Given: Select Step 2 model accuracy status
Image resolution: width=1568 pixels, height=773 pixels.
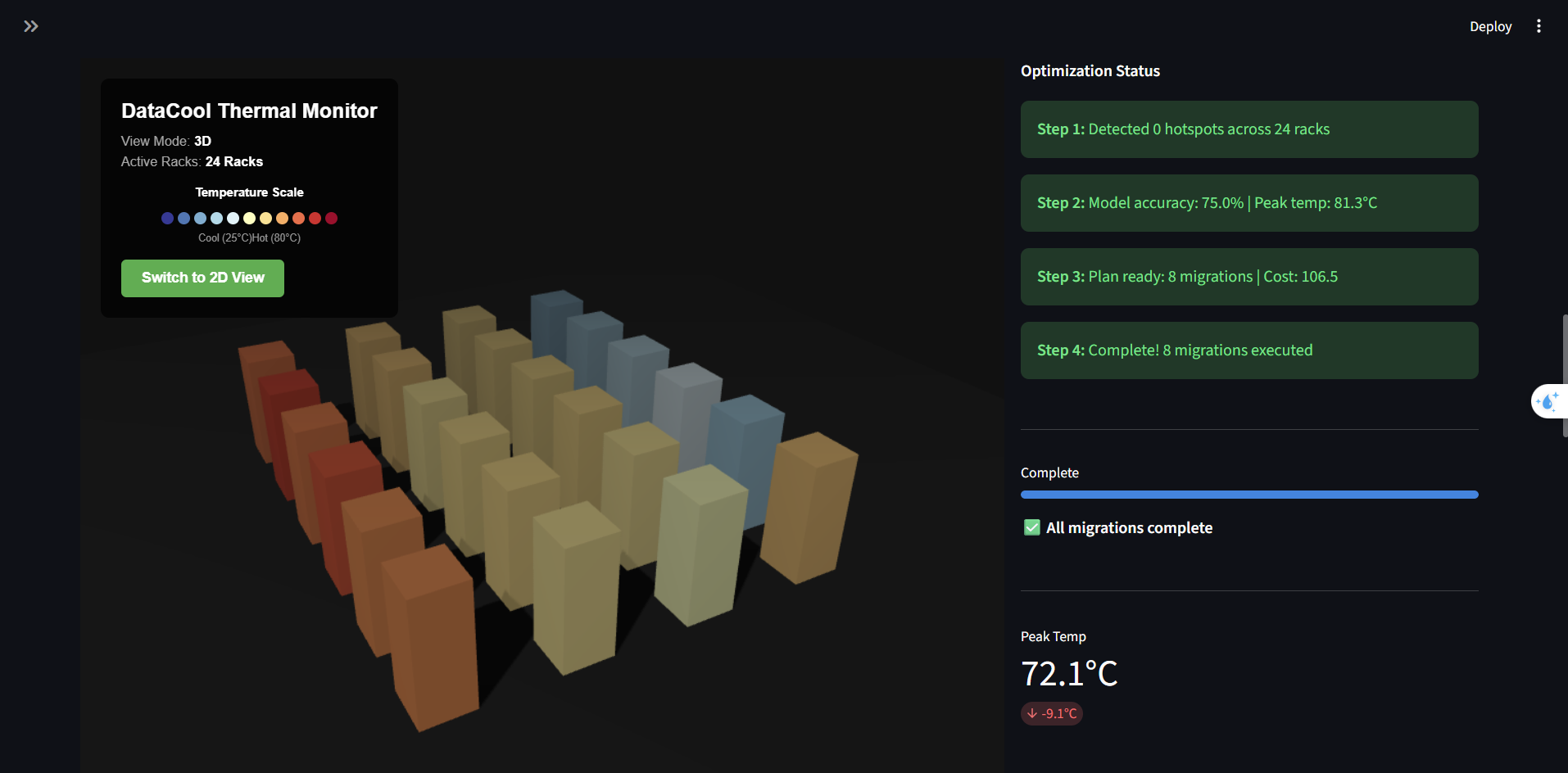Looking at the screenshot, I should pos(1249,203).
